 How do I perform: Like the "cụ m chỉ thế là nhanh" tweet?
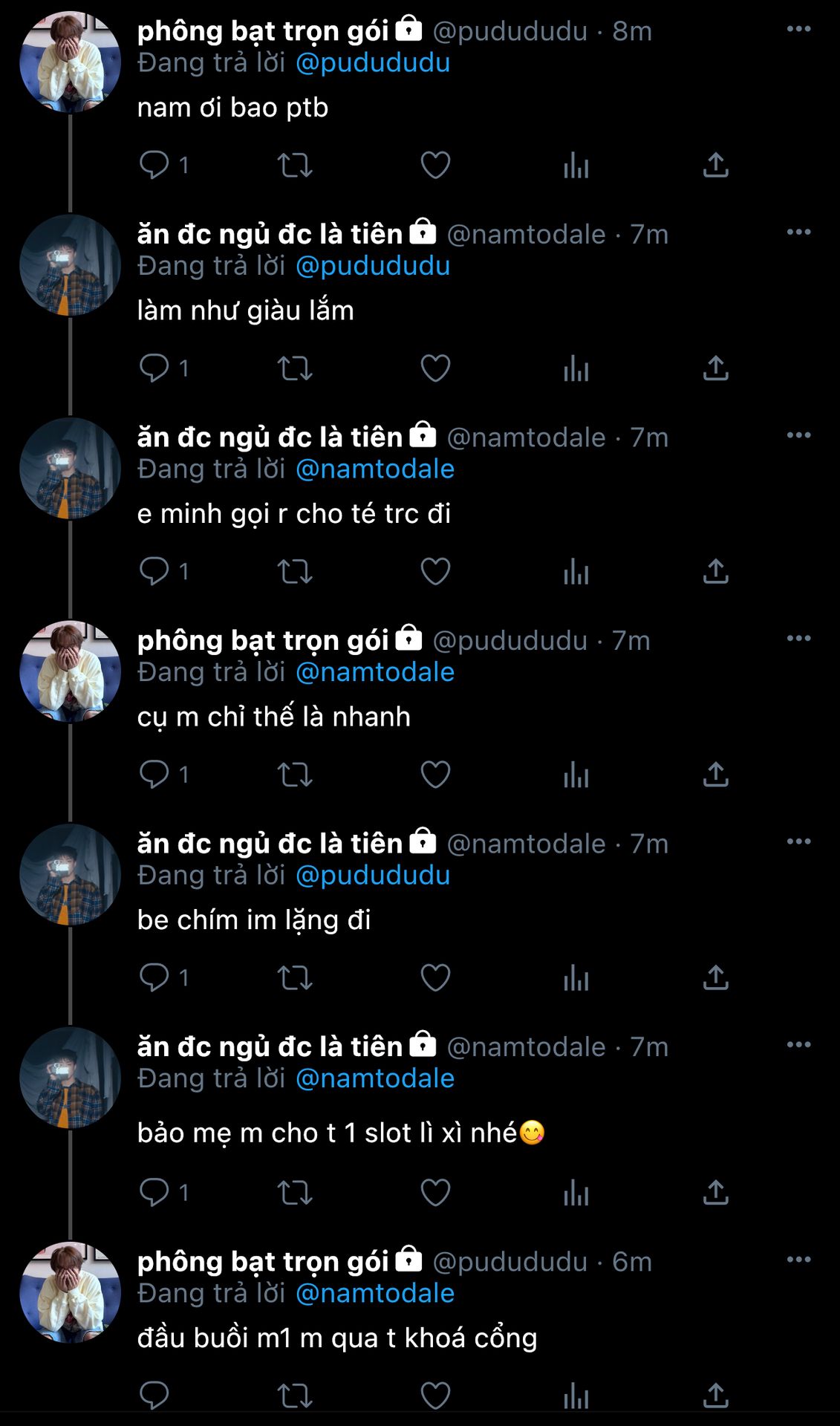435,775
